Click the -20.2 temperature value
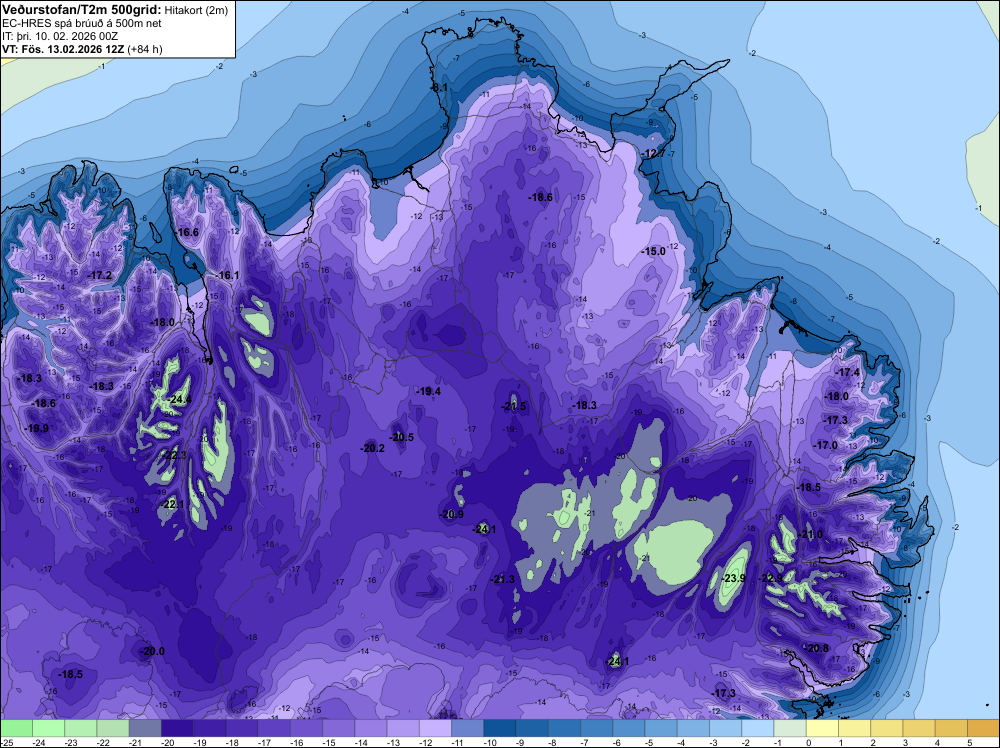Screen dimensions: 1000x748 point(372,448)
